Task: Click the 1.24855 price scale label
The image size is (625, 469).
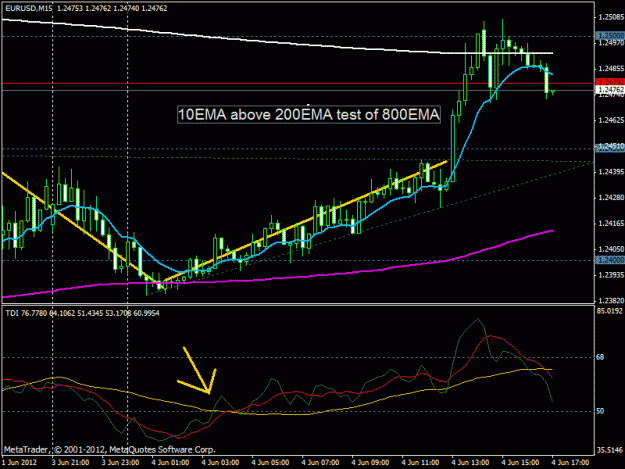Action: 611,69
